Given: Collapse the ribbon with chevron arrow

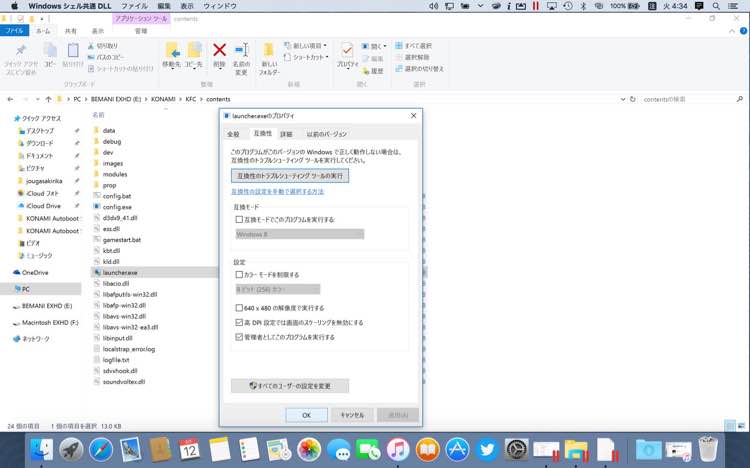Looking at the screenshot, I should click(x=732, y=31).
